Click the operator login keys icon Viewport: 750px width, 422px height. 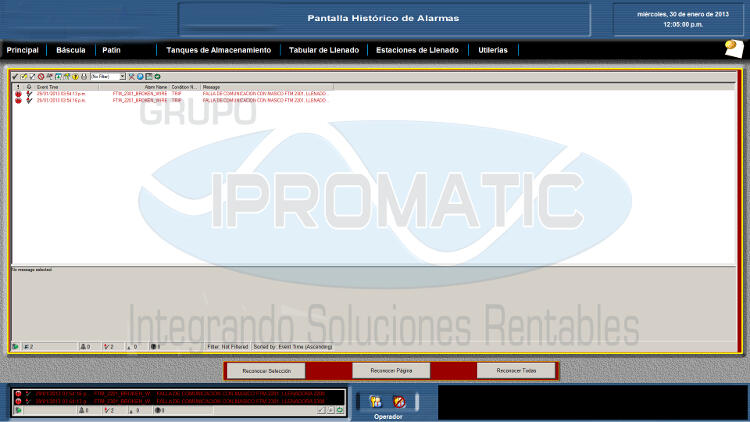375,401
